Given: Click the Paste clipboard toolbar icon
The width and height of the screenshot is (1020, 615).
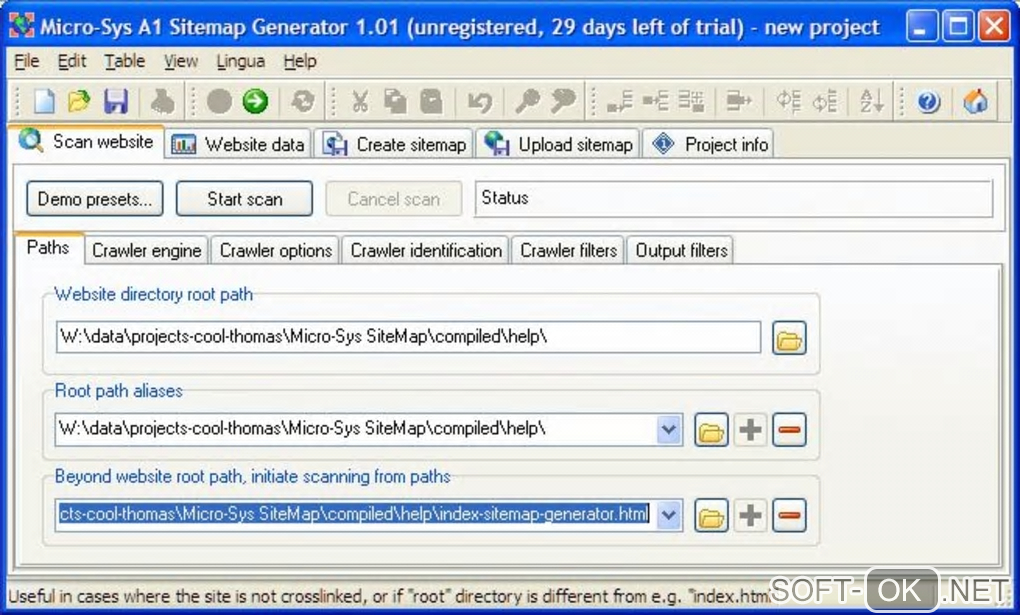Looking at the screenshot, I should click(x=431, y=102).
